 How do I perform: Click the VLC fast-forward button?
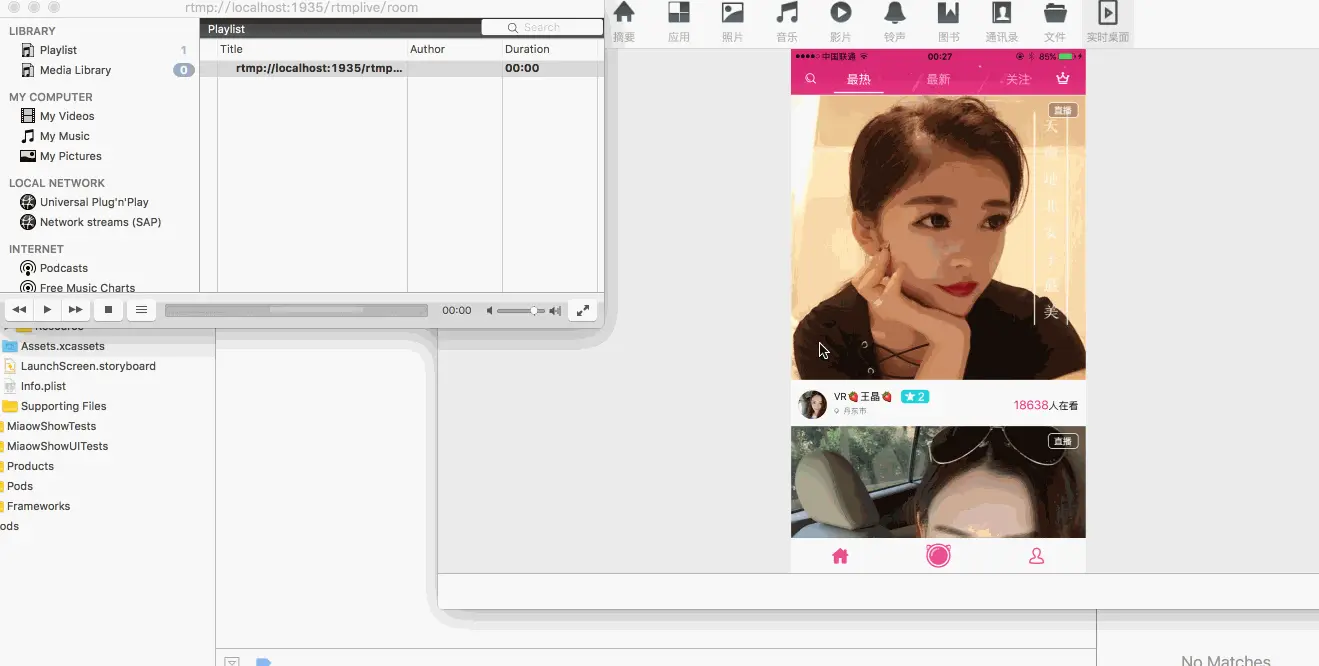75,310
